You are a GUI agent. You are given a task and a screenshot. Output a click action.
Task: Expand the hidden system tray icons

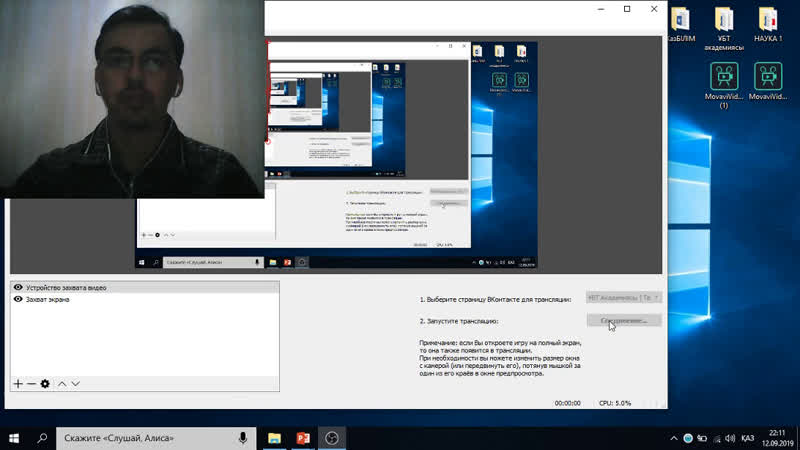[x=674, y=438]
